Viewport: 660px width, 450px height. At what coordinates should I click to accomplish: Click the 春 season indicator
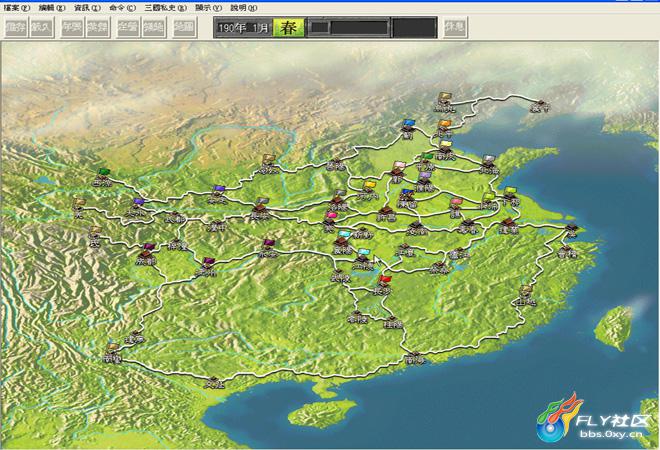tap(289, 28)
